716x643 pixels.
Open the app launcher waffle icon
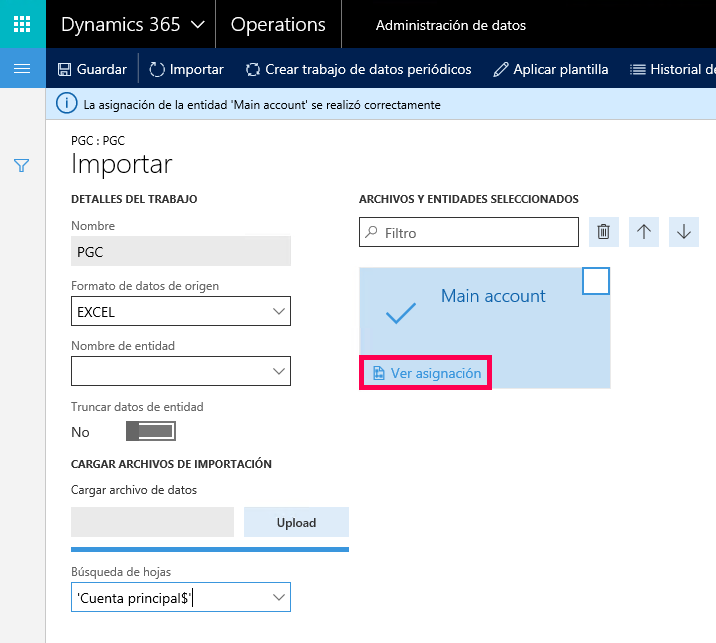click(22, 24)
